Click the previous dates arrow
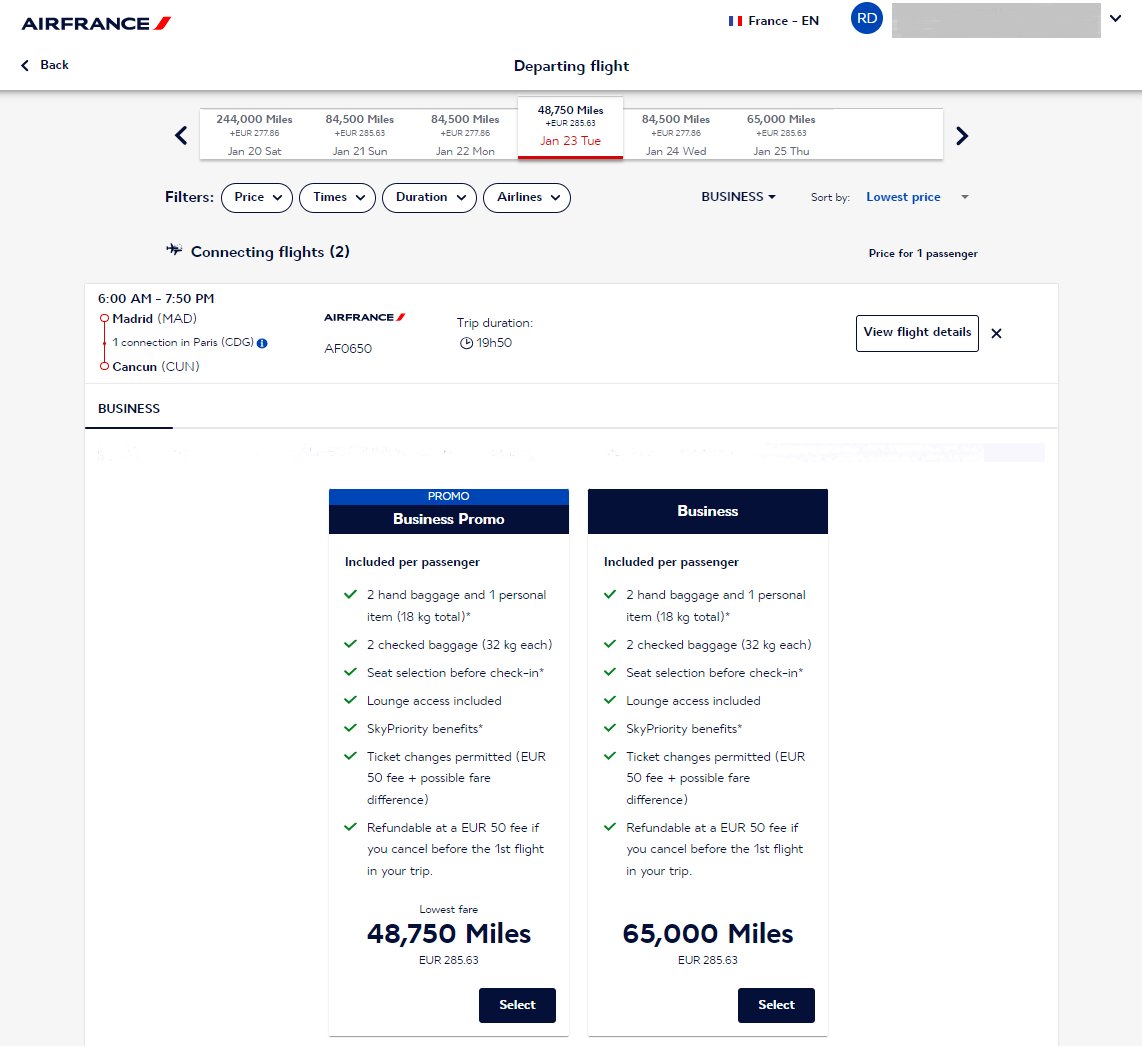The width and height of the screenshot is (1142, 1046). [x=181, y=135]
